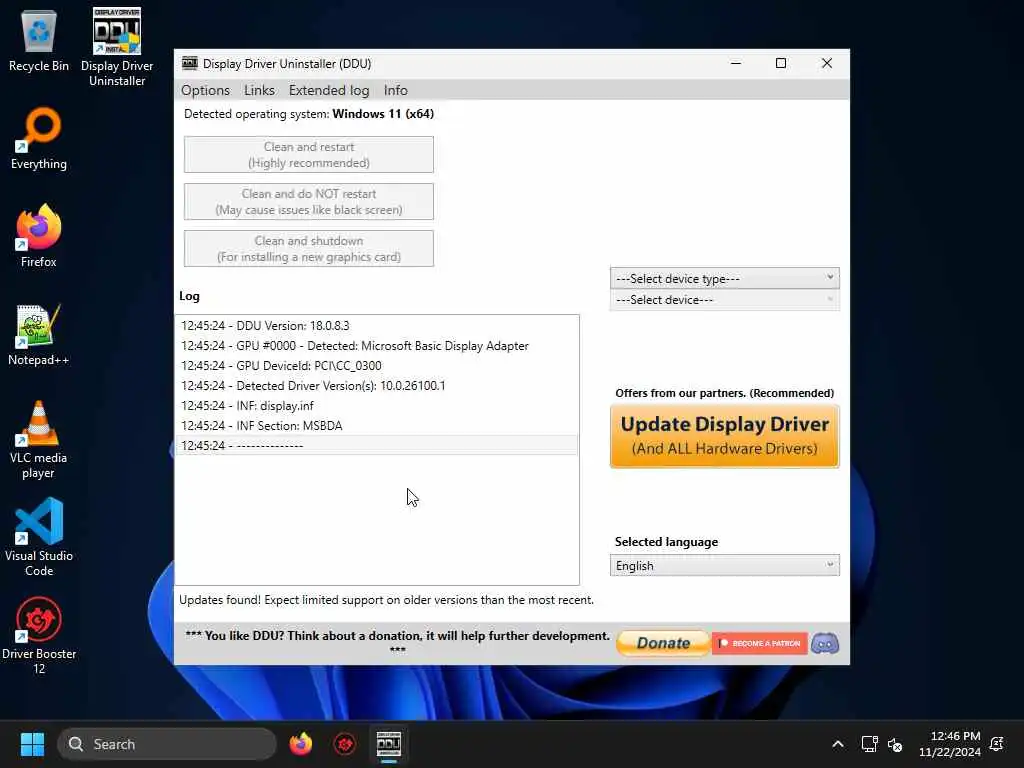Open Driver Booster from the taskbar
This screenshot has width=1024, height=768.
click(345, 744)
